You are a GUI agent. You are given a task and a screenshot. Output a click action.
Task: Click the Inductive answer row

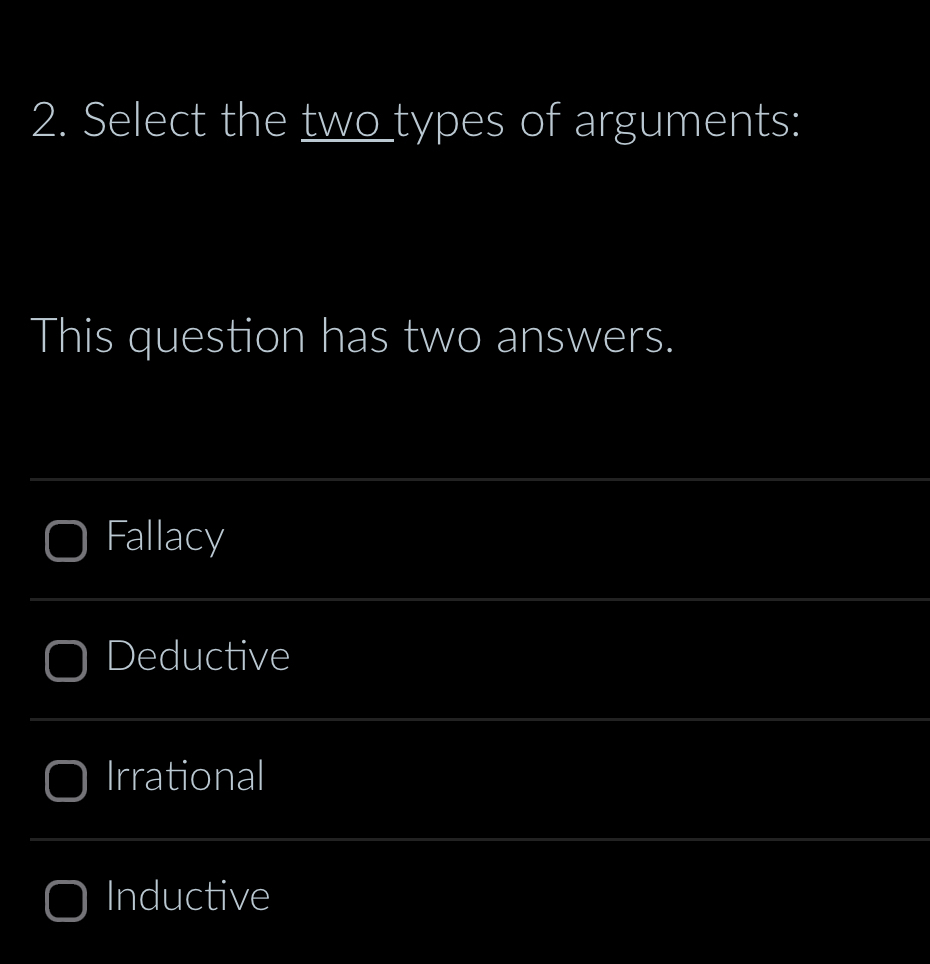(465, 898)
